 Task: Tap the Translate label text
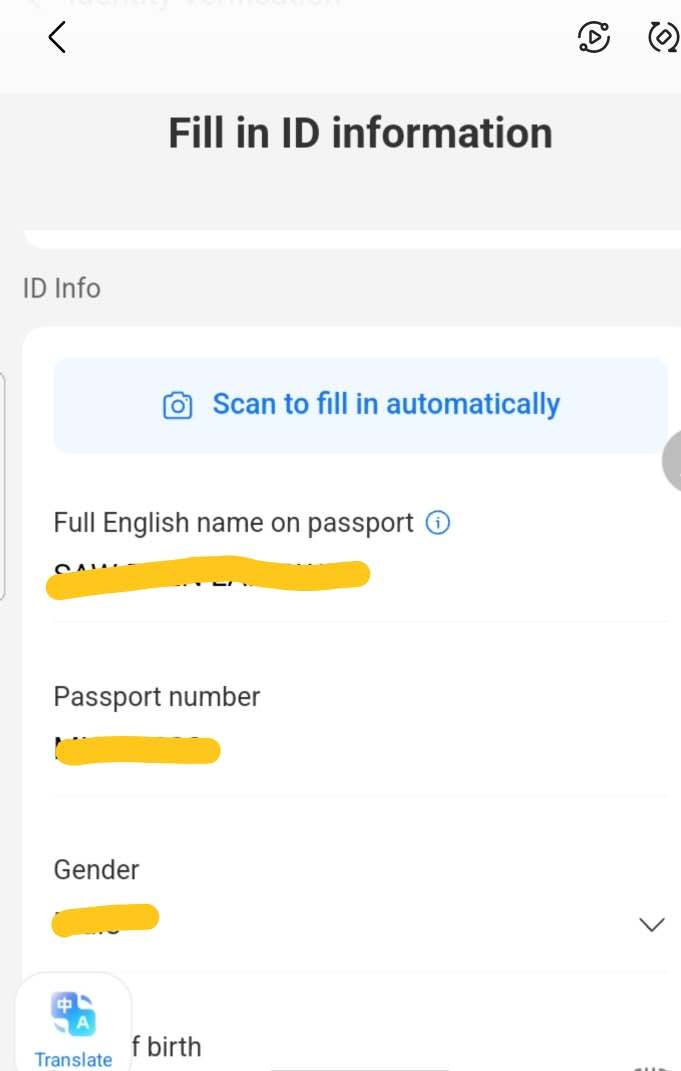pos(73,1059)
